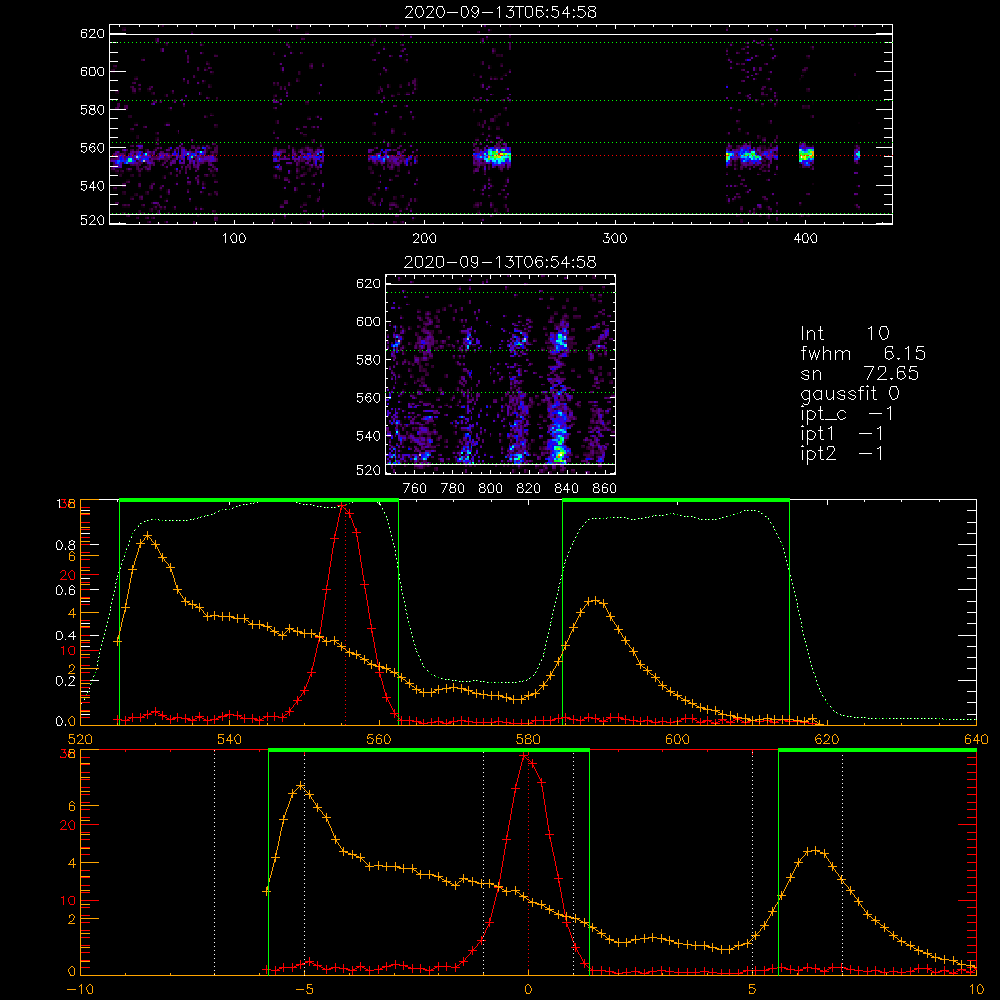Click the tallest orange peak in upper profile plot

point(148,536)
